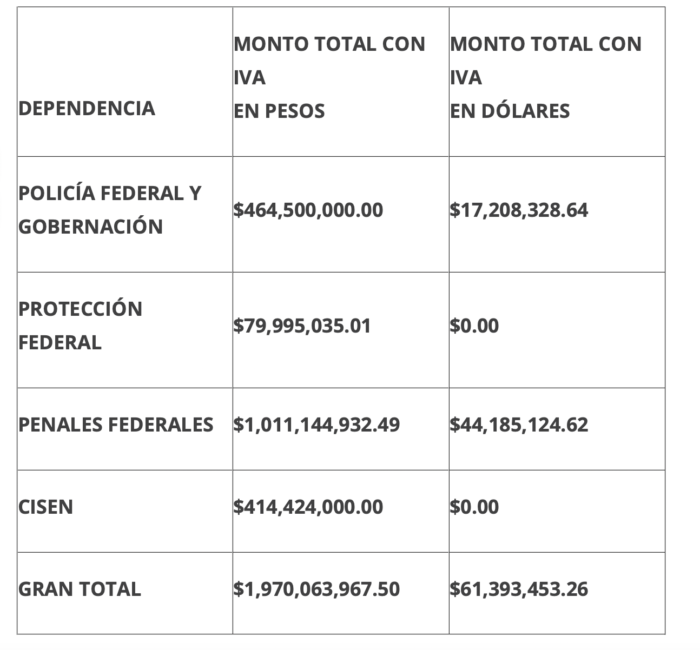This screenshot has width=700, height=650.
Task: Click the word PROTECCIÓN
Action: (x=80, y=308)
